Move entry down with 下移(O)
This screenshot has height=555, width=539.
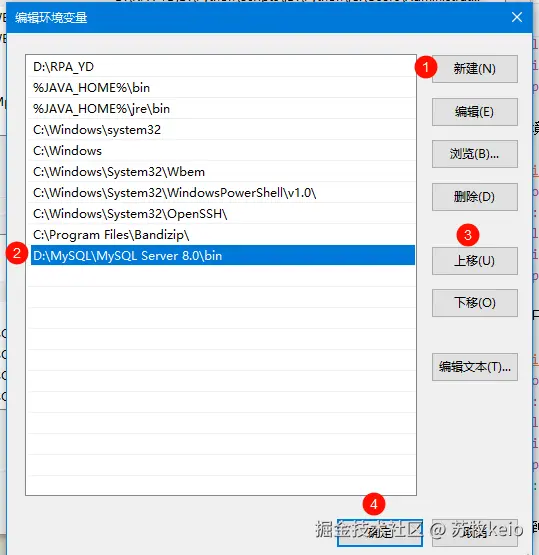click(475, 303)
